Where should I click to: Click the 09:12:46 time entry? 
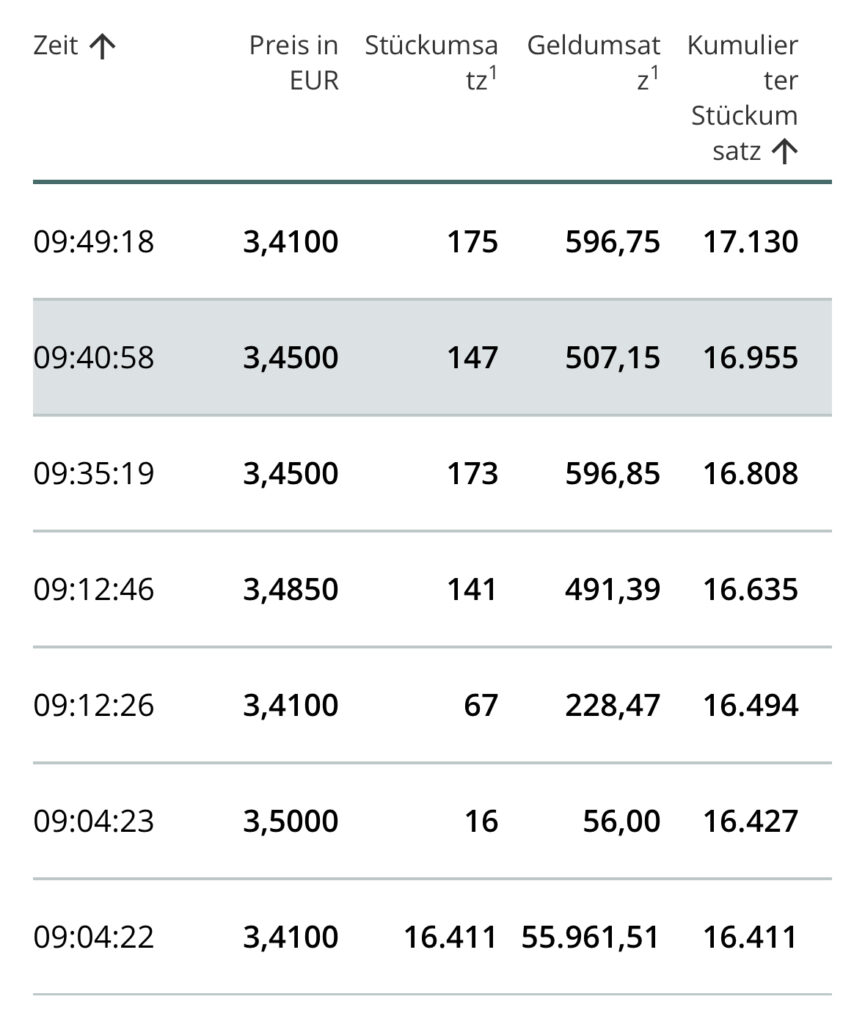pyautogui.click(x=94, y=589)
